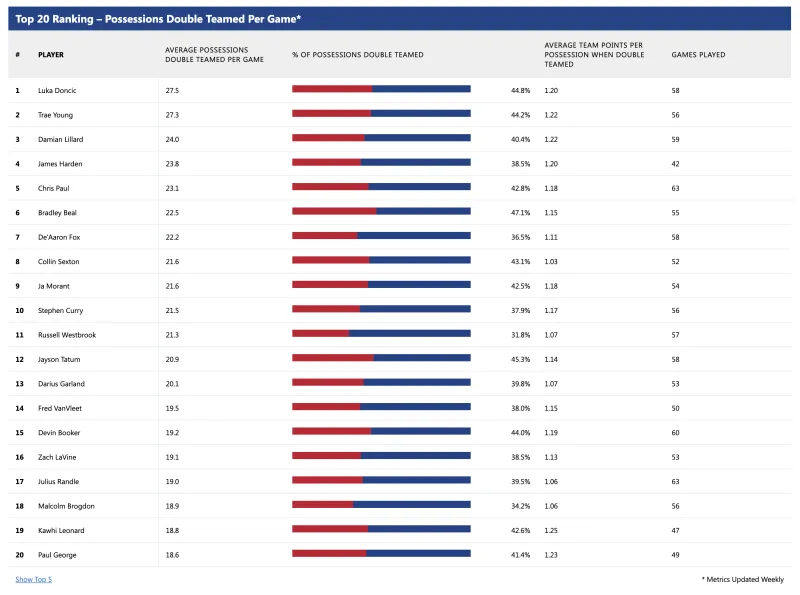
Task: Select the % of Possessions Double Teamed header
Action: tap(358, 55)
